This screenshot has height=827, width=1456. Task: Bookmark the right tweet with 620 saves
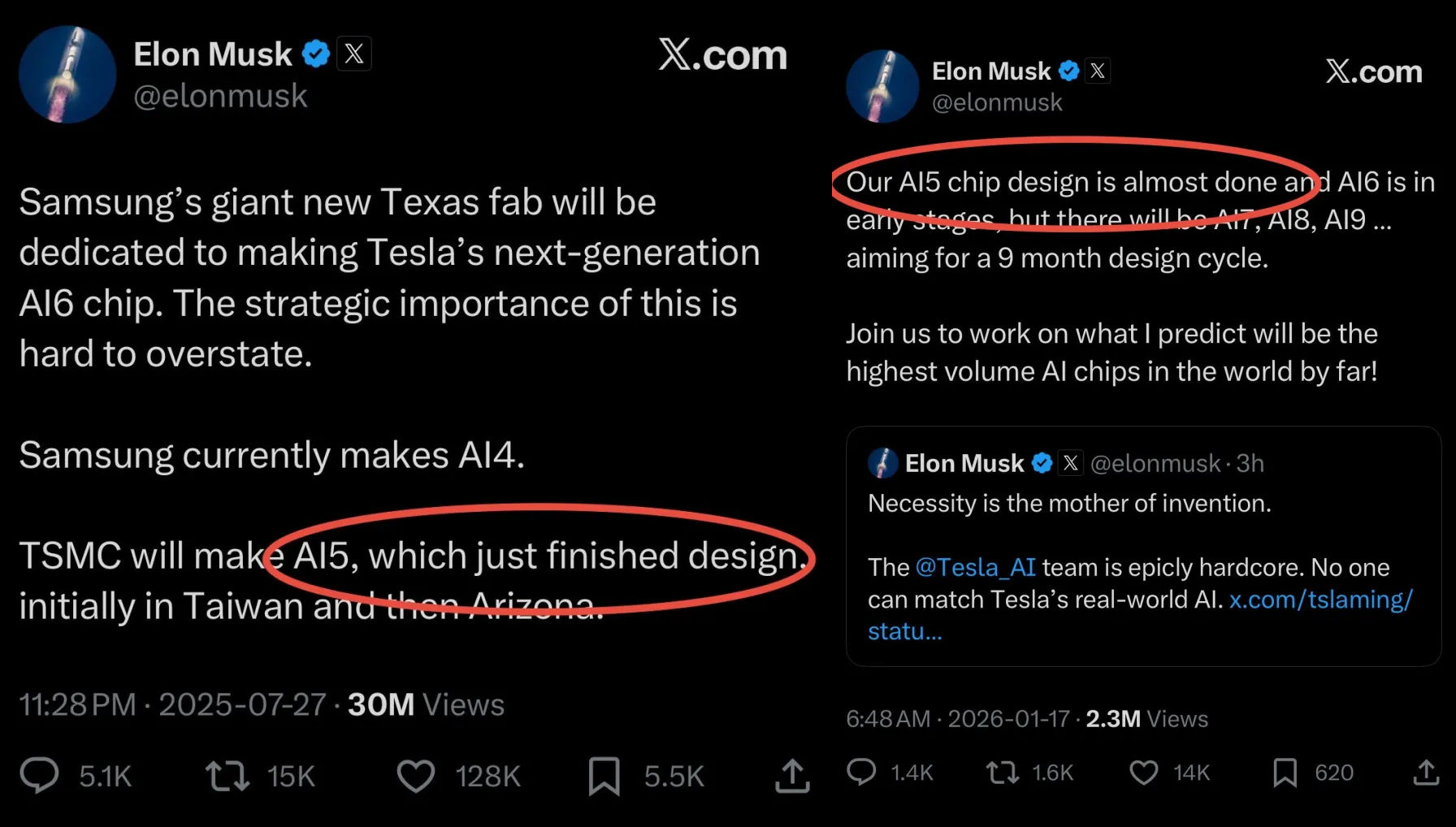pos(1285,772)
